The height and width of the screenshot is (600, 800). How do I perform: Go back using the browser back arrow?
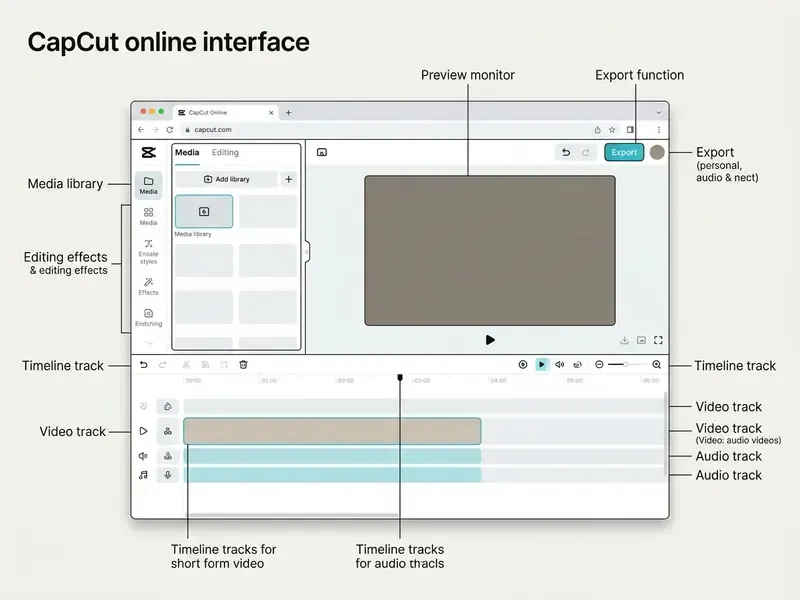[x=141, y=130]
